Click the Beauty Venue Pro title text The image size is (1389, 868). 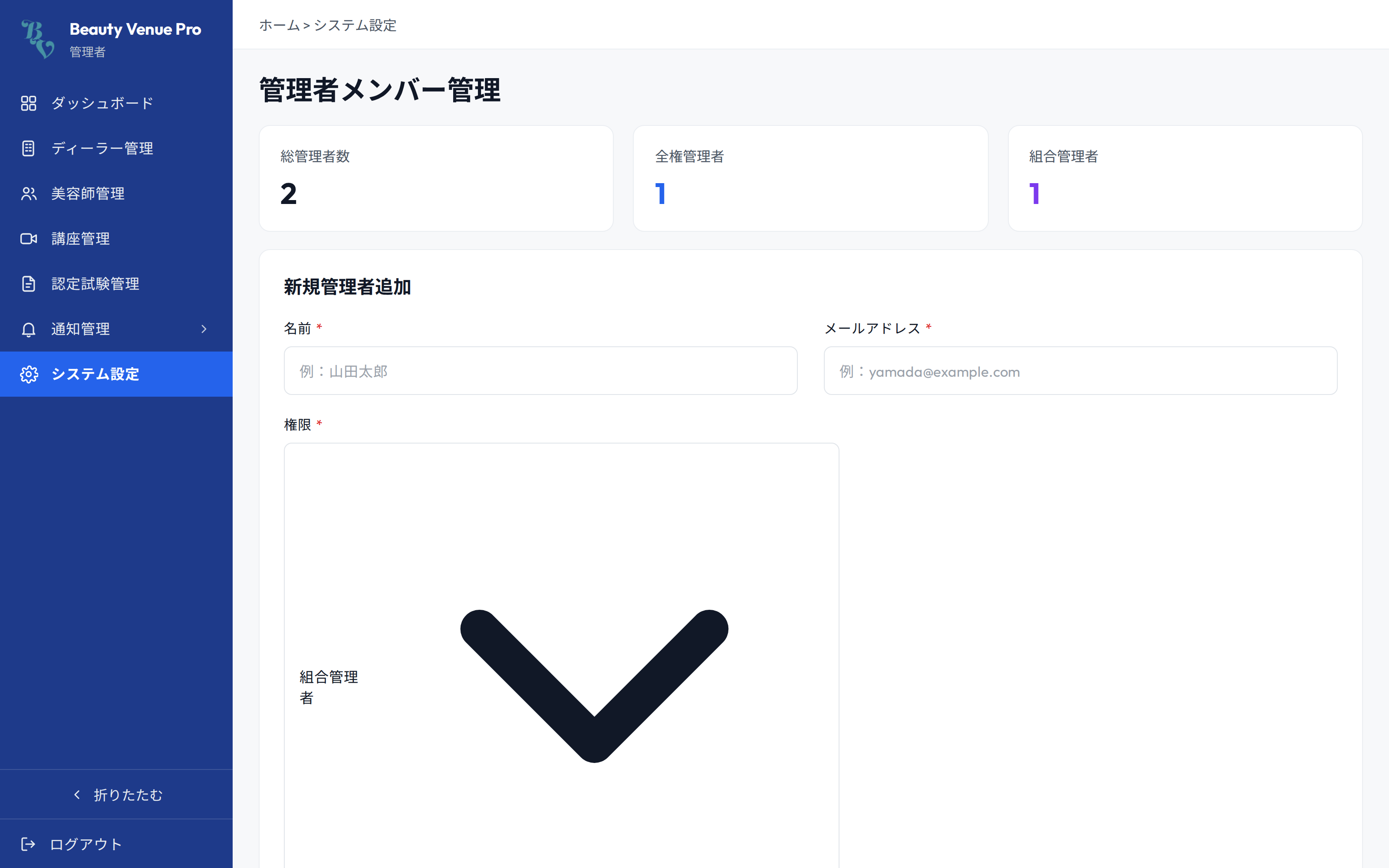[135, 29]
